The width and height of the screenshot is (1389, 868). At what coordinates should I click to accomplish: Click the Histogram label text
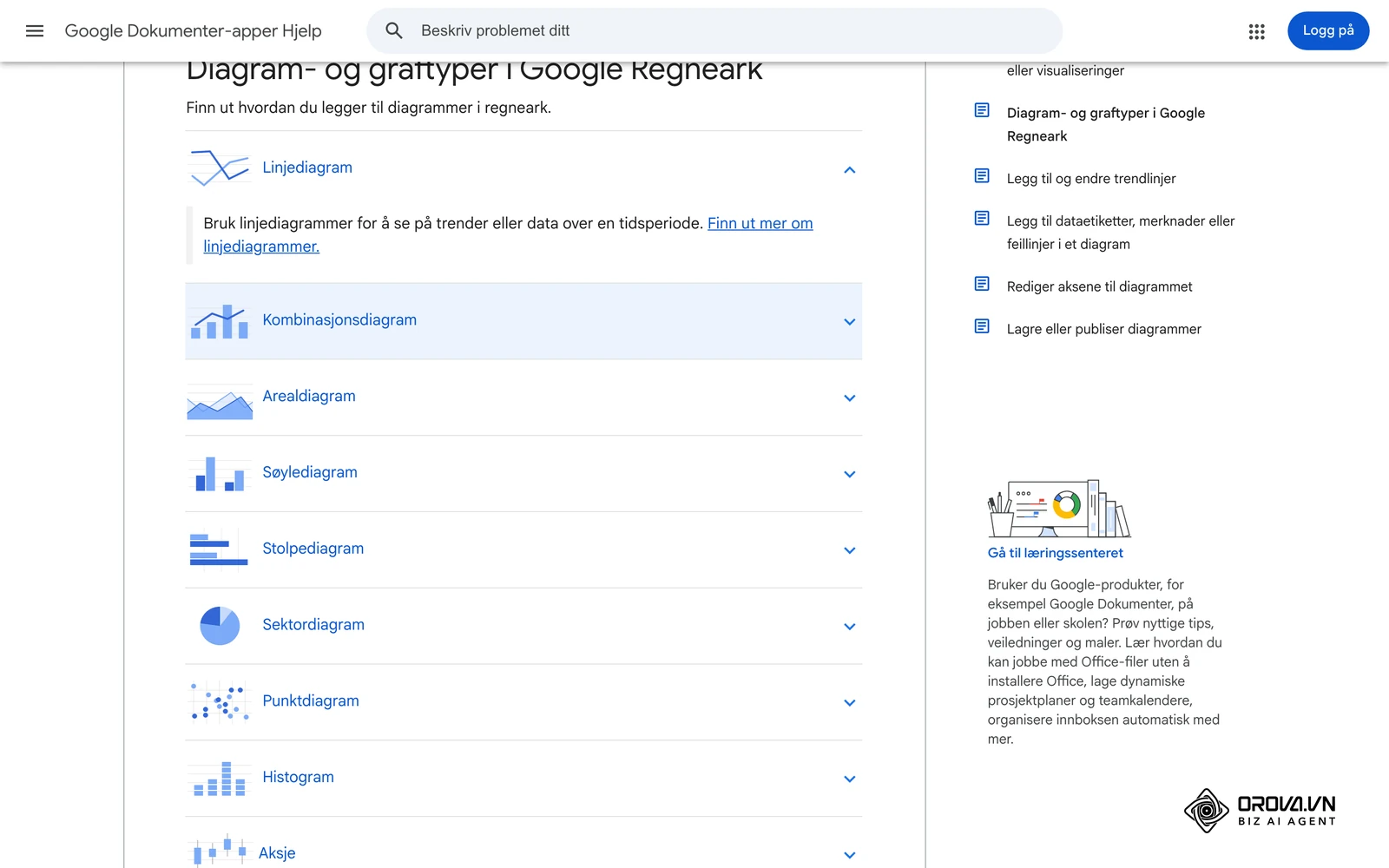pos(298,778)
